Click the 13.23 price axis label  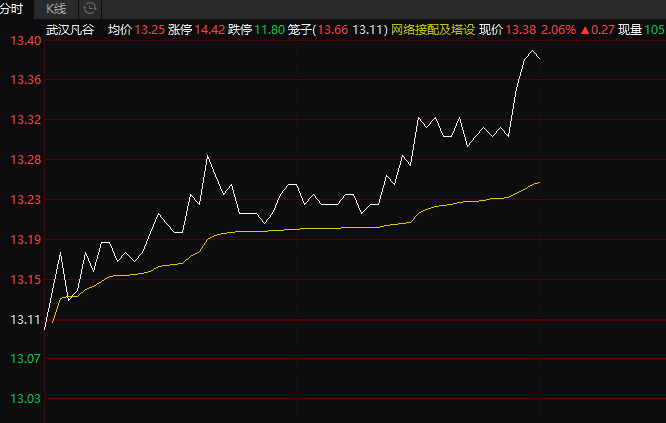tap(26, 200)
